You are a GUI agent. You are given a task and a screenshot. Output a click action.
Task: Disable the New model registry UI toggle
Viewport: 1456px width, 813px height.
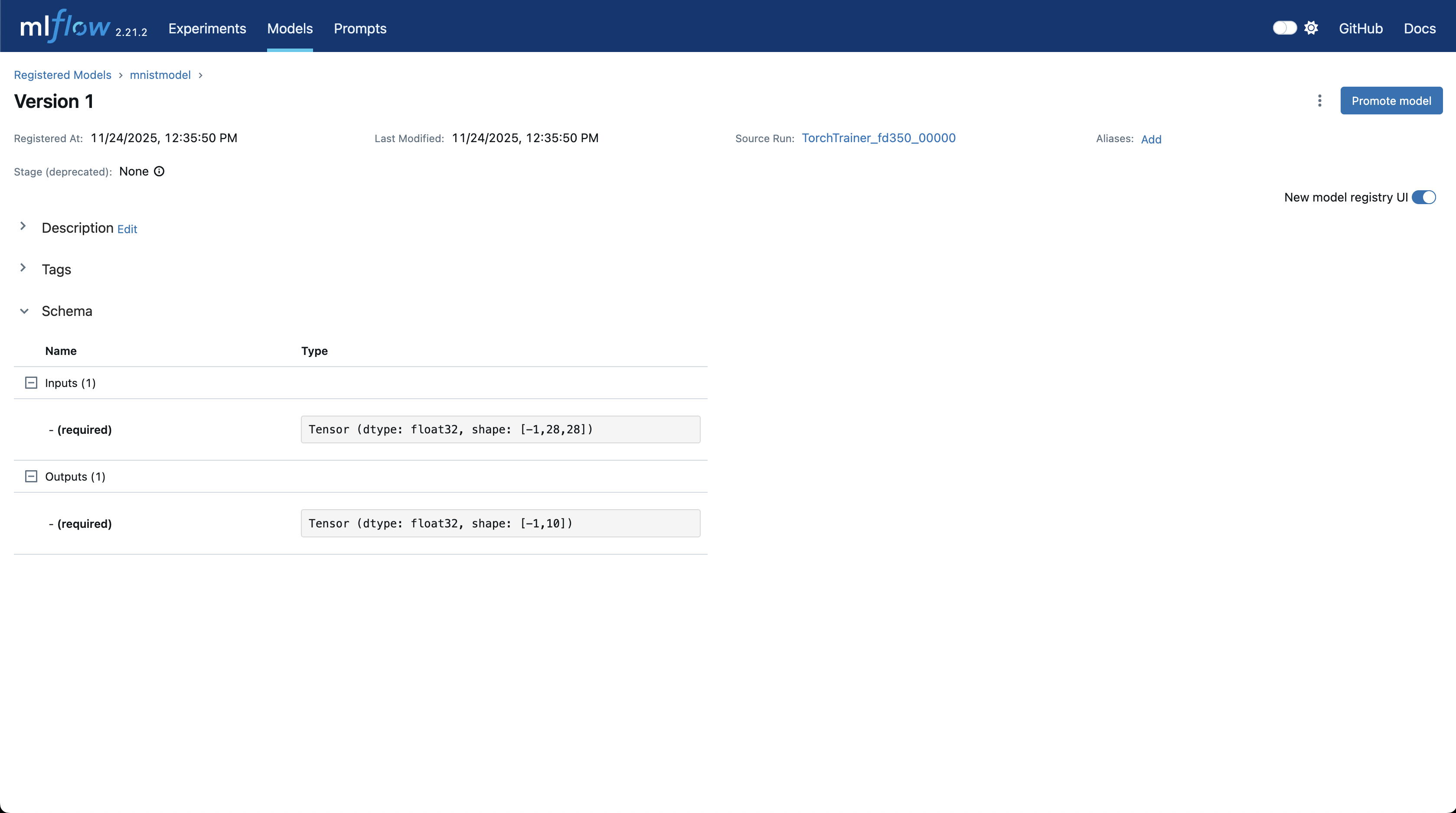pyautogui.click(x=1423, y=197)
